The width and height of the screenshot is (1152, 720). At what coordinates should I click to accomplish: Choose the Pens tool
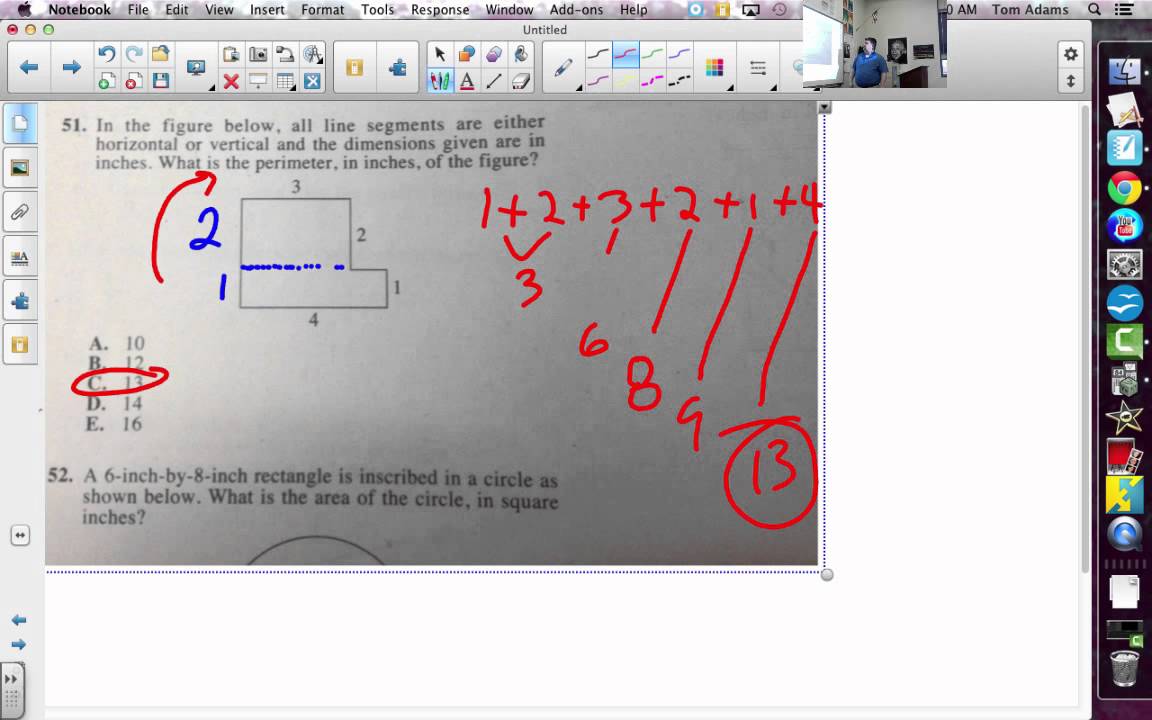coord(440,81)
